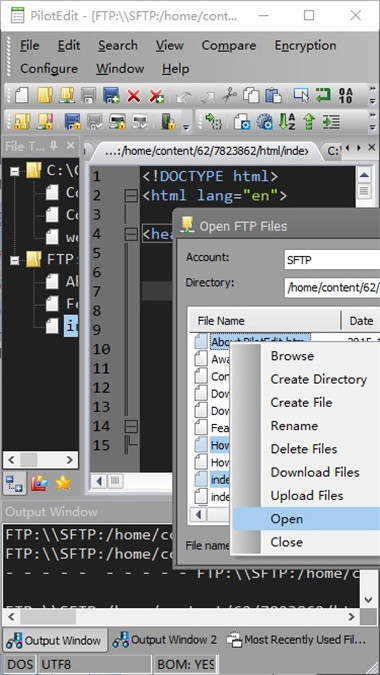Click the door with padlock icon
380x675 pixels.
168,122
